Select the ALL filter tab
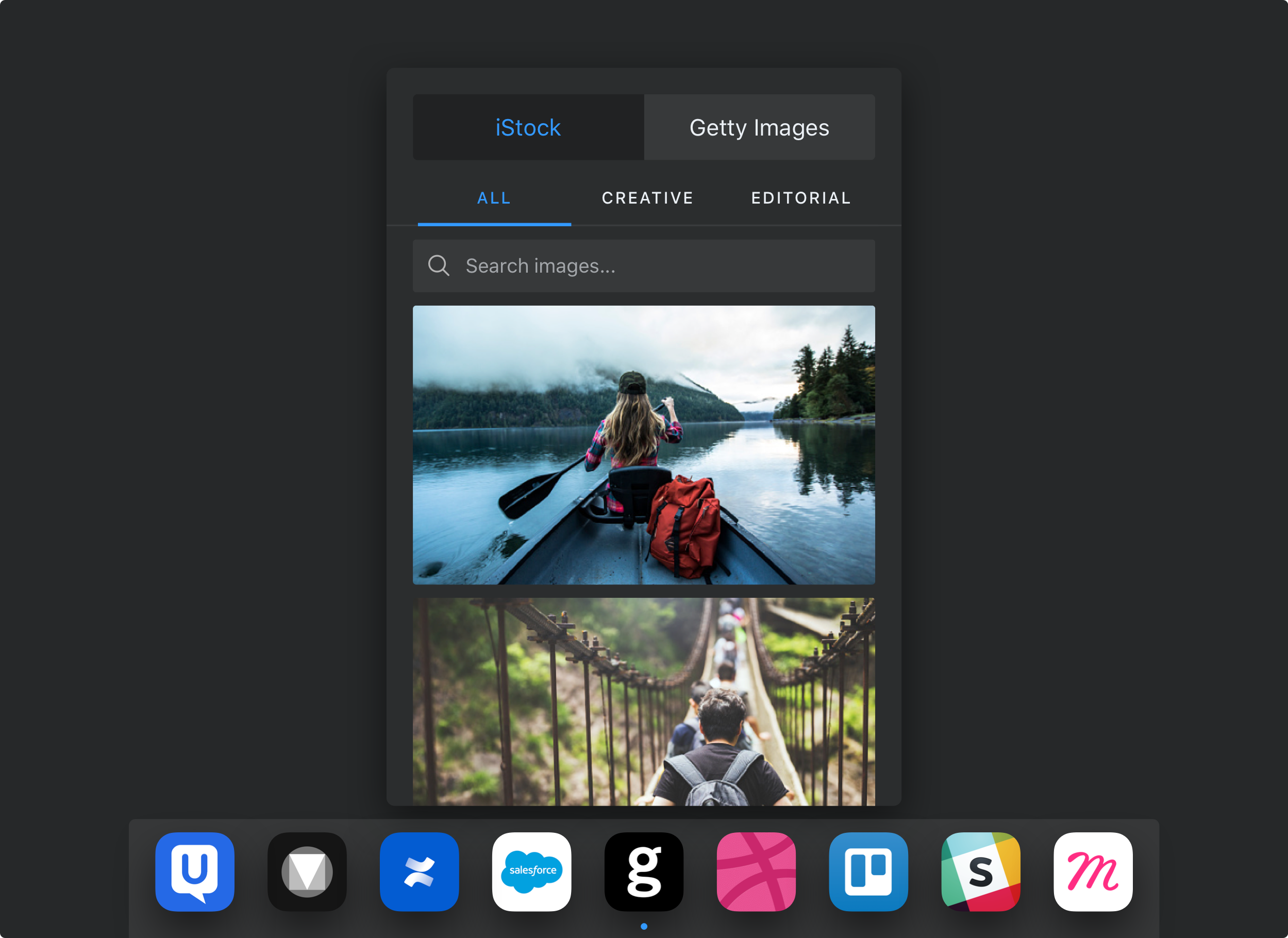 click(x=494, y=198)
